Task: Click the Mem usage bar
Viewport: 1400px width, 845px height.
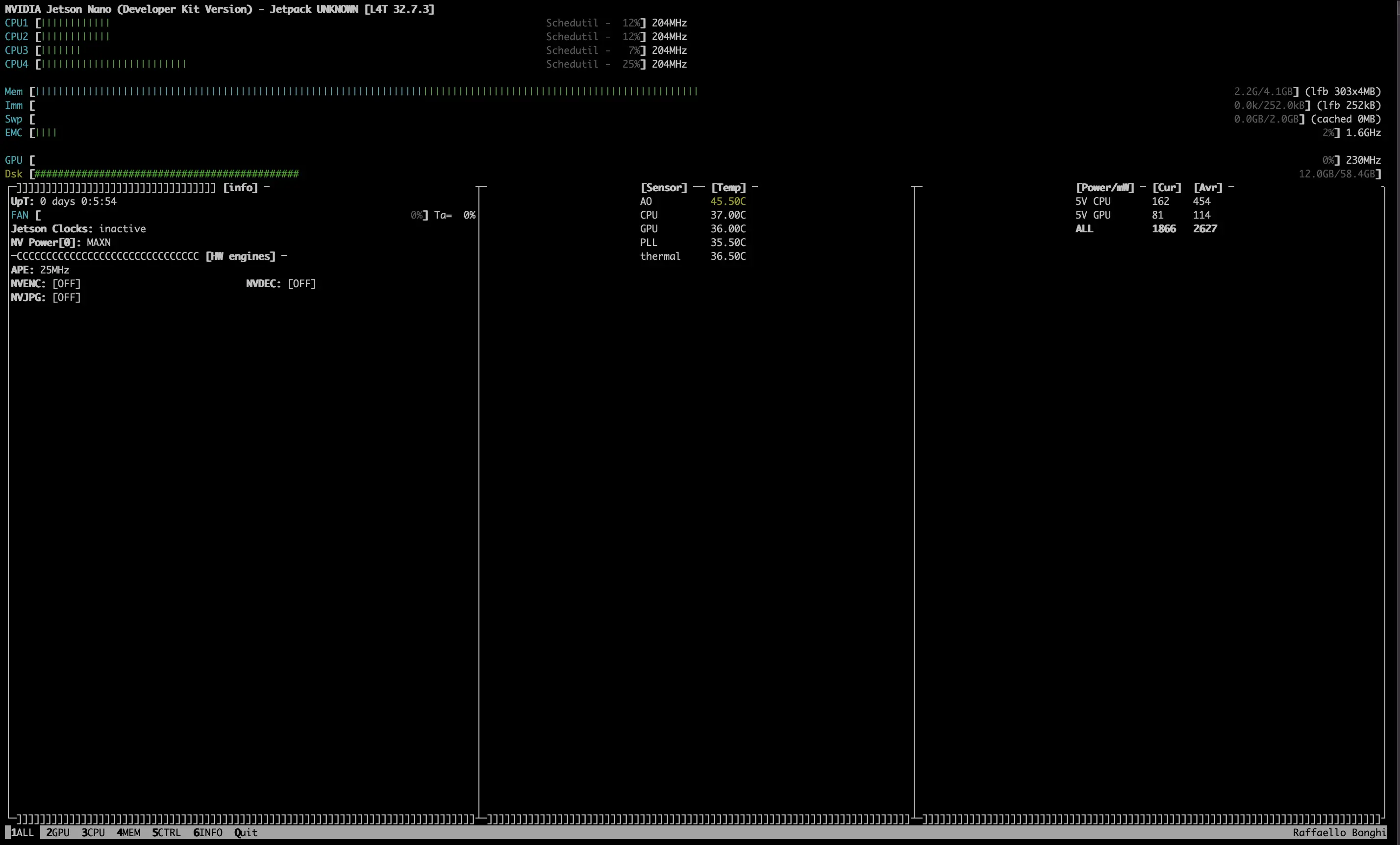Action: 664,92
